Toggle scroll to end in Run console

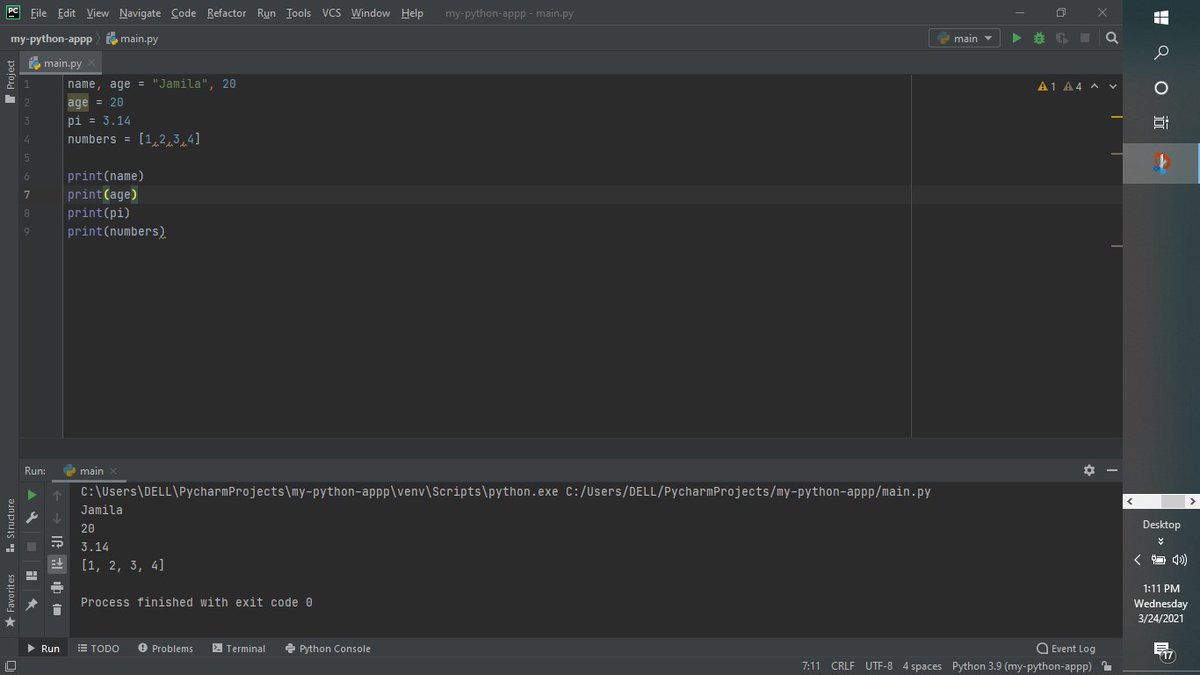point(57,564)
